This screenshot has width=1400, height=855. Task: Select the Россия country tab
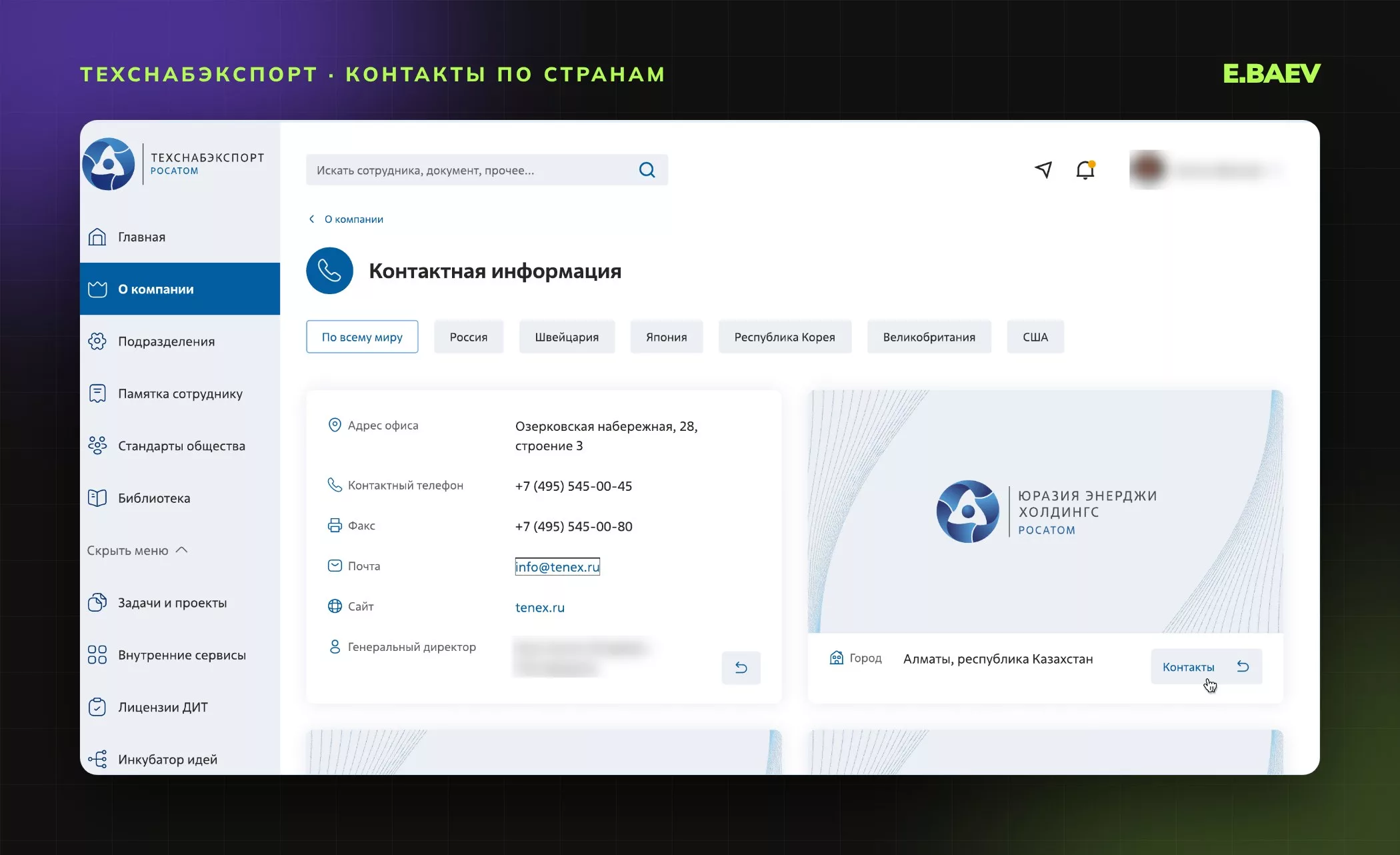469,337
